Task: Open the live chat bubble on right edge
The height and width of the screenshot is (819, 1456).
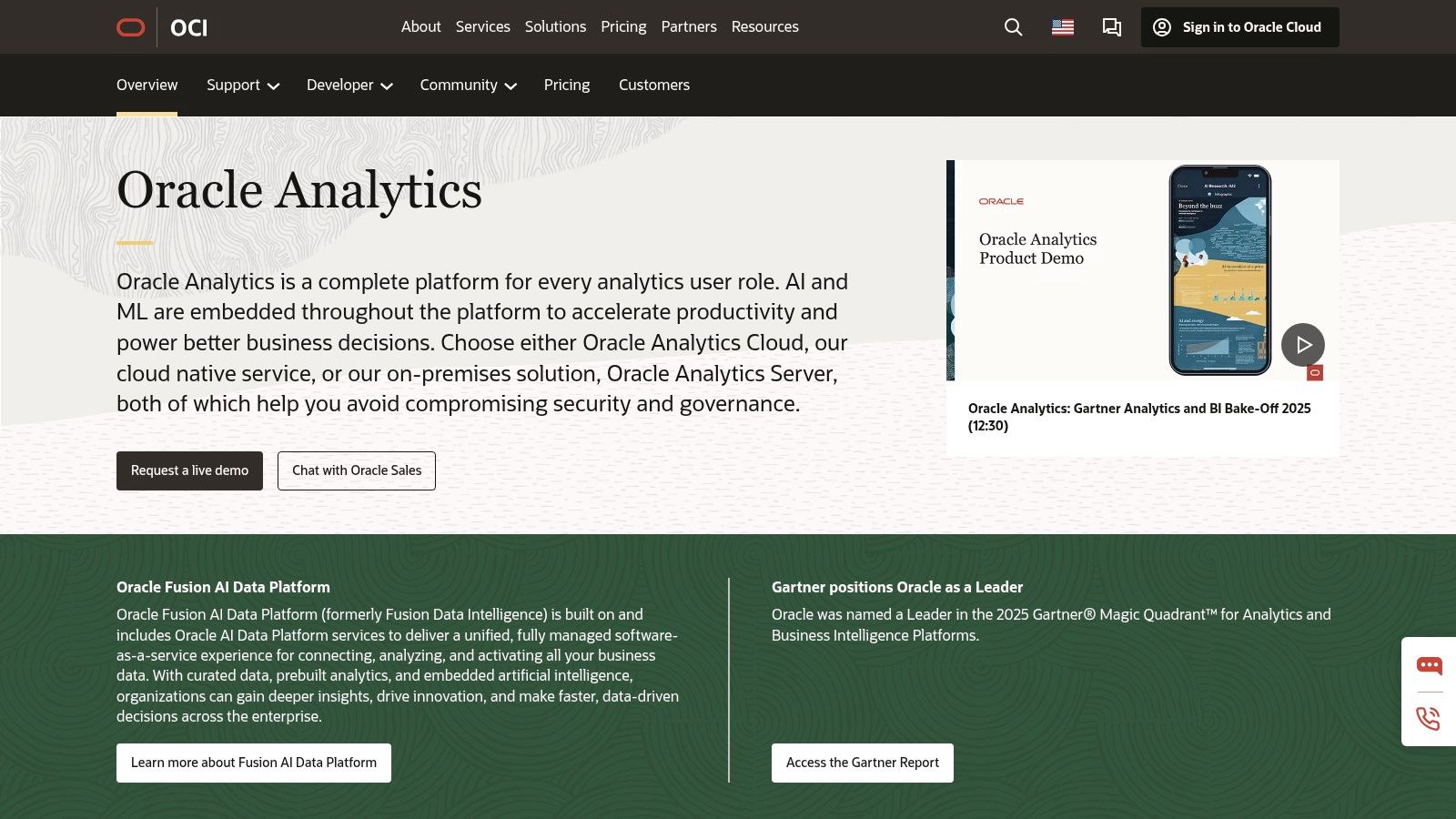Action: tap(1429, 665)
